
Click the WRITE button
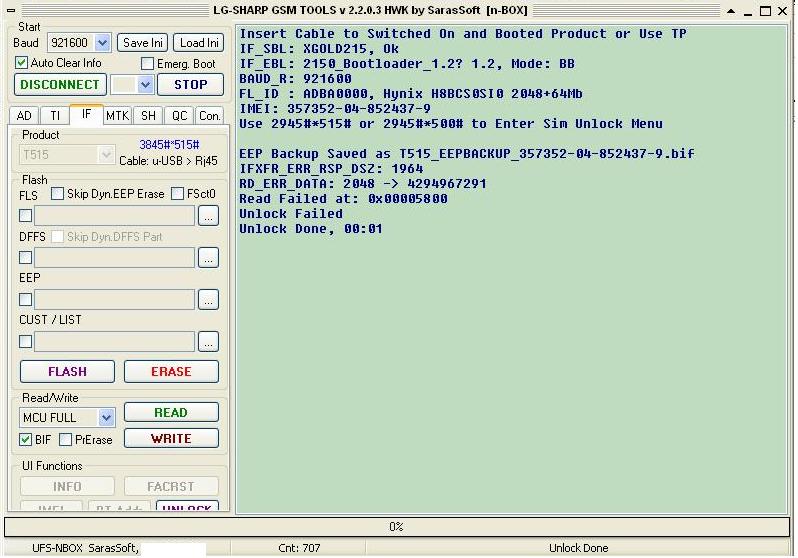171,438
